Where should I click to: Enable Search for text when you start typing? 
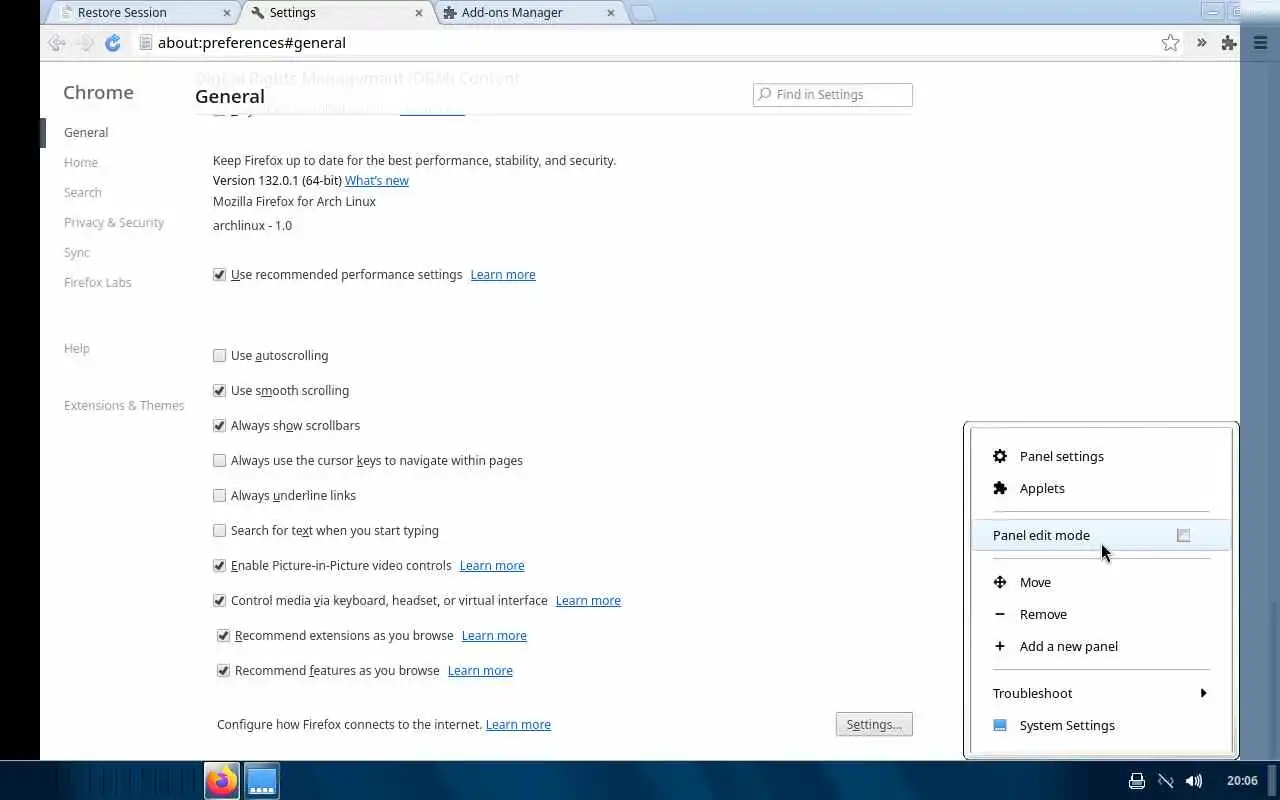coord(219,530)
